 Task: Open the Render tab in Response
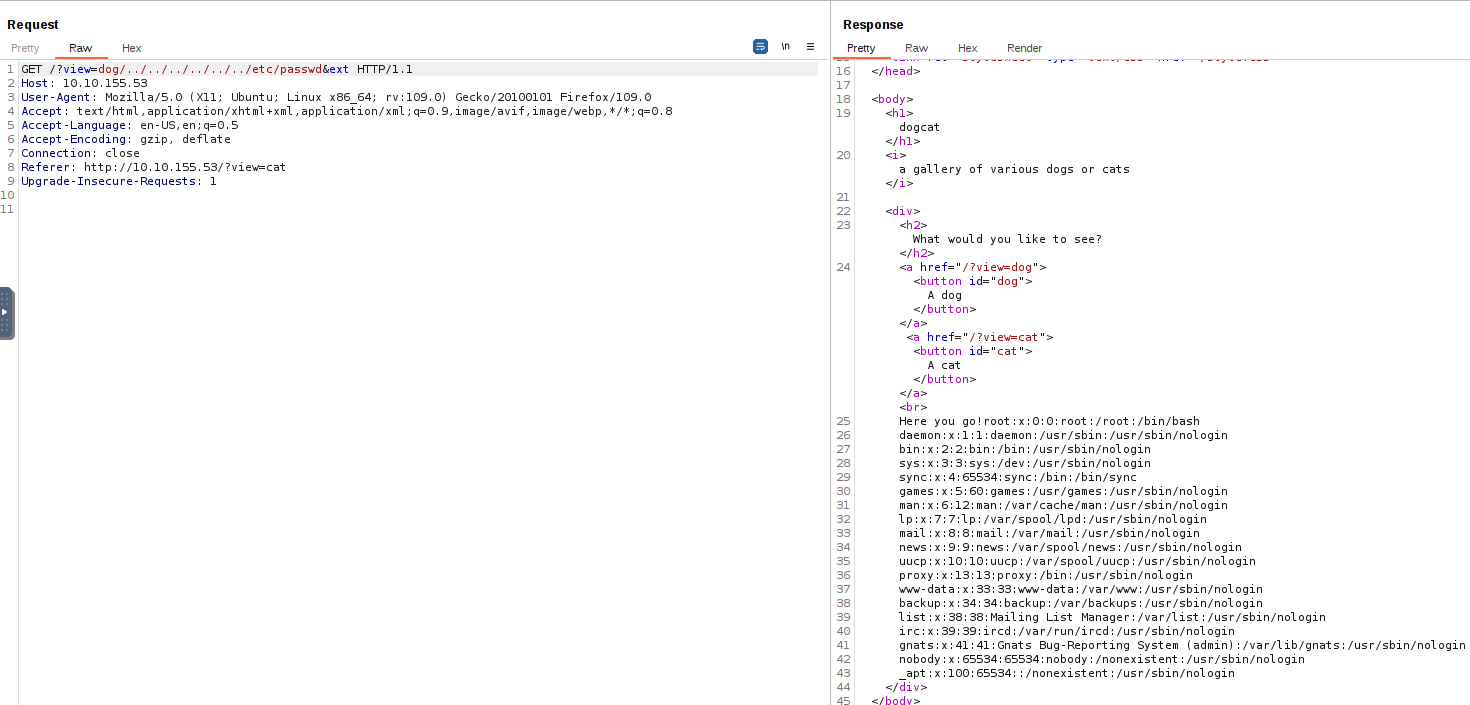coord(1024,48)
